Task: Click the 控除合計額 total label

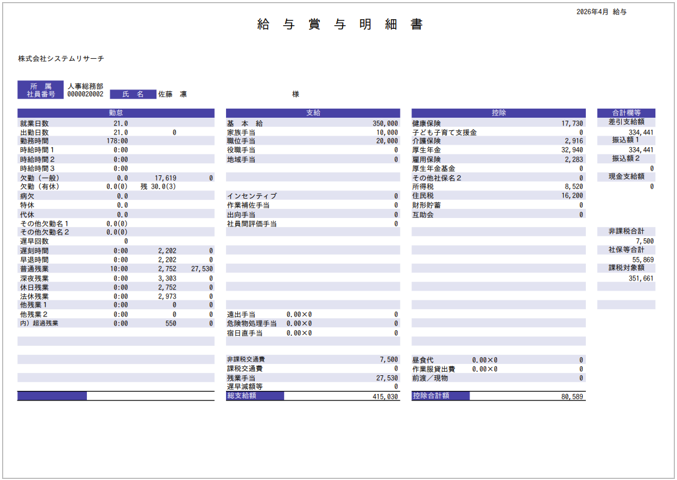Action: point(431,396)
